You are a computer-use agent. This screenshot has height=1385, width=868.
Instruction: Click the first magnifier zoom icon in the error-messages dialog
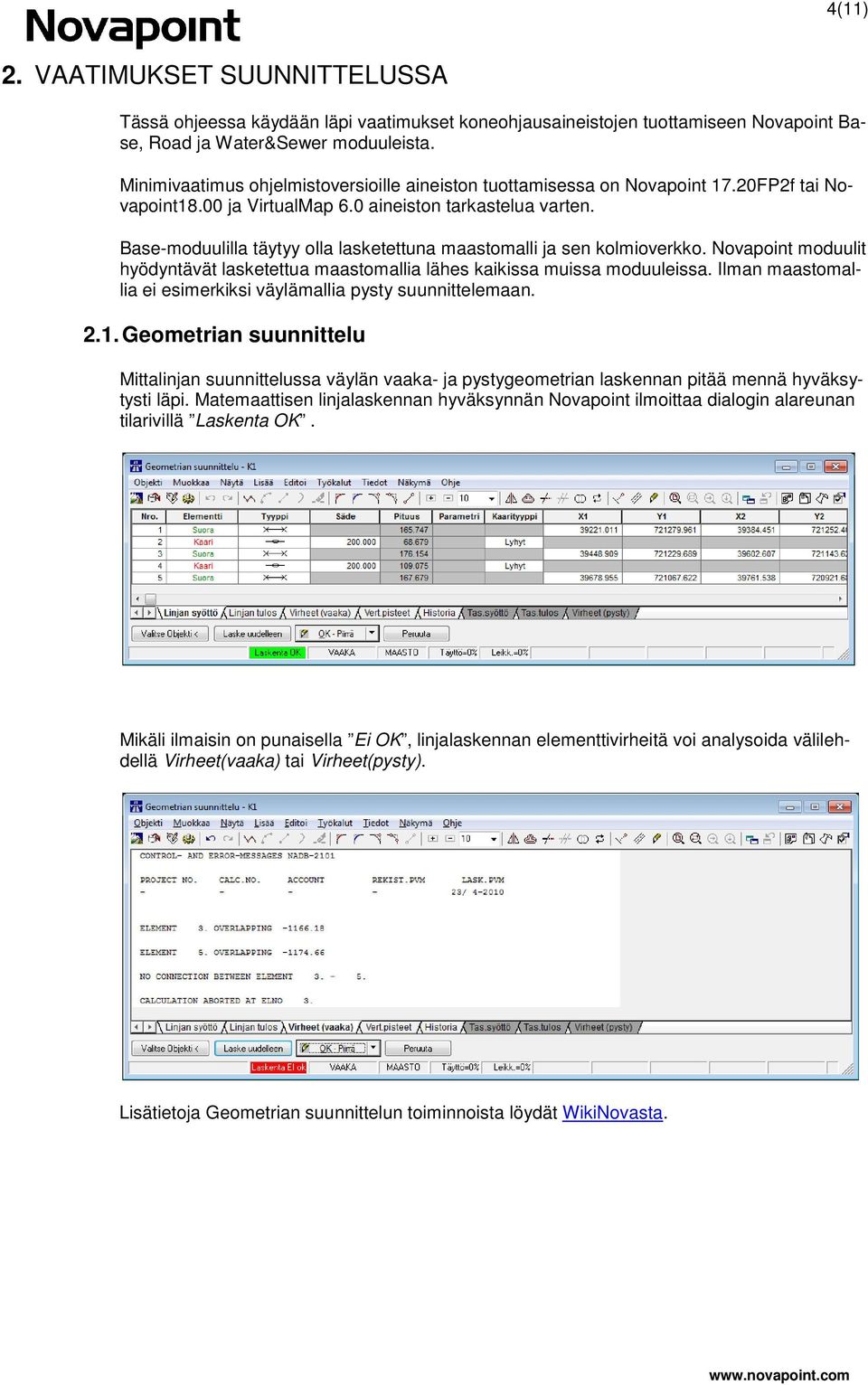click(x=678, y=839)
